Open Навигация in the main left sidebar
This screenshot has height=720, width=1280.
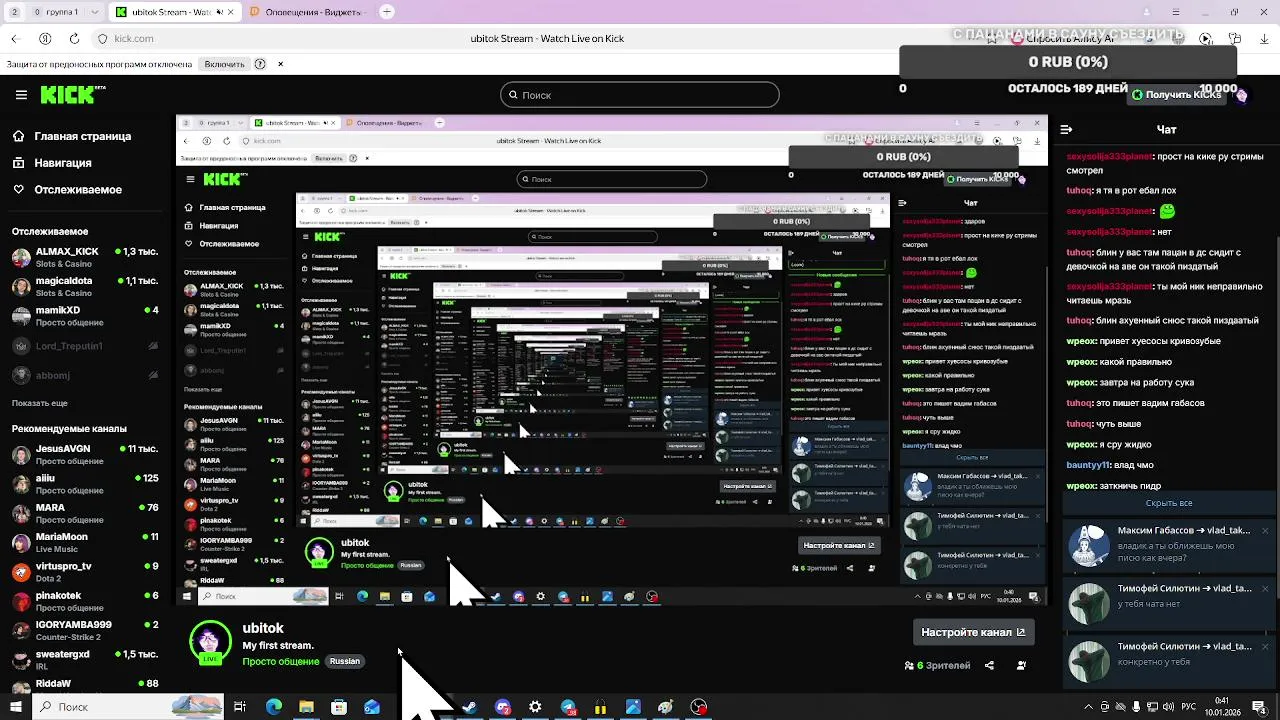tap(52, 163)
